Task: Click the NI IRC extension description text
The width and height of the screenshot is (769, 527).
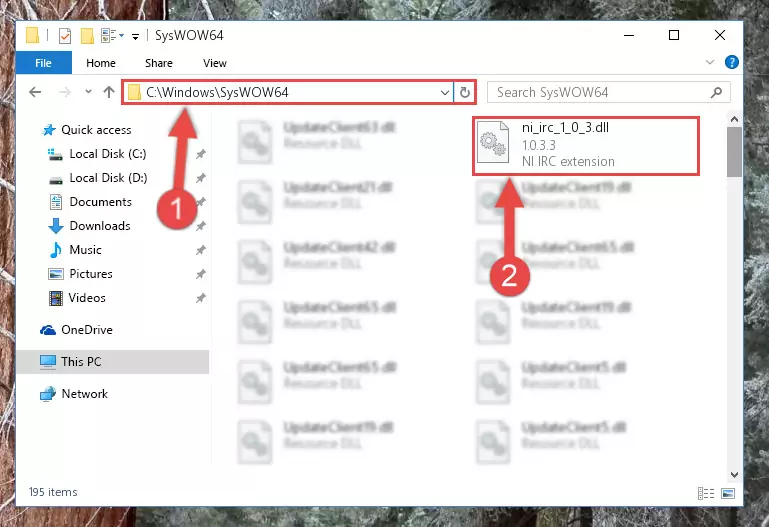Action: pyautogui.click(x=568, y=161)
